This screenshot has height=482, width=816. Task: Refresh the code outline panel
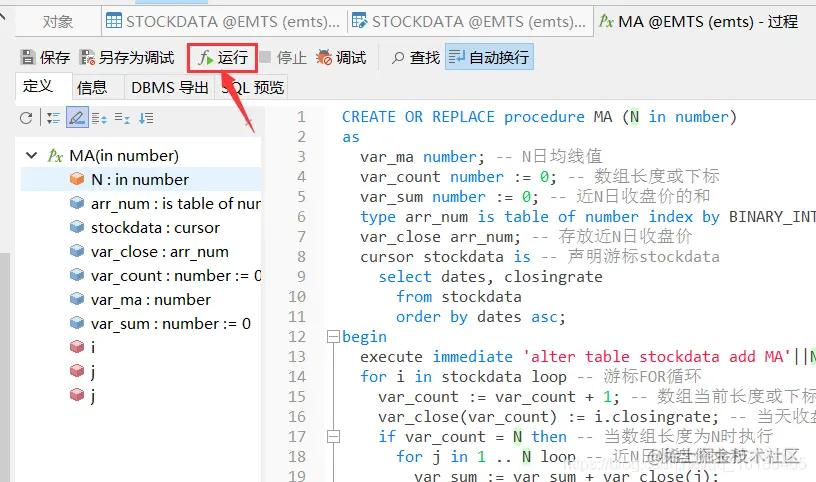click(26, 118)
